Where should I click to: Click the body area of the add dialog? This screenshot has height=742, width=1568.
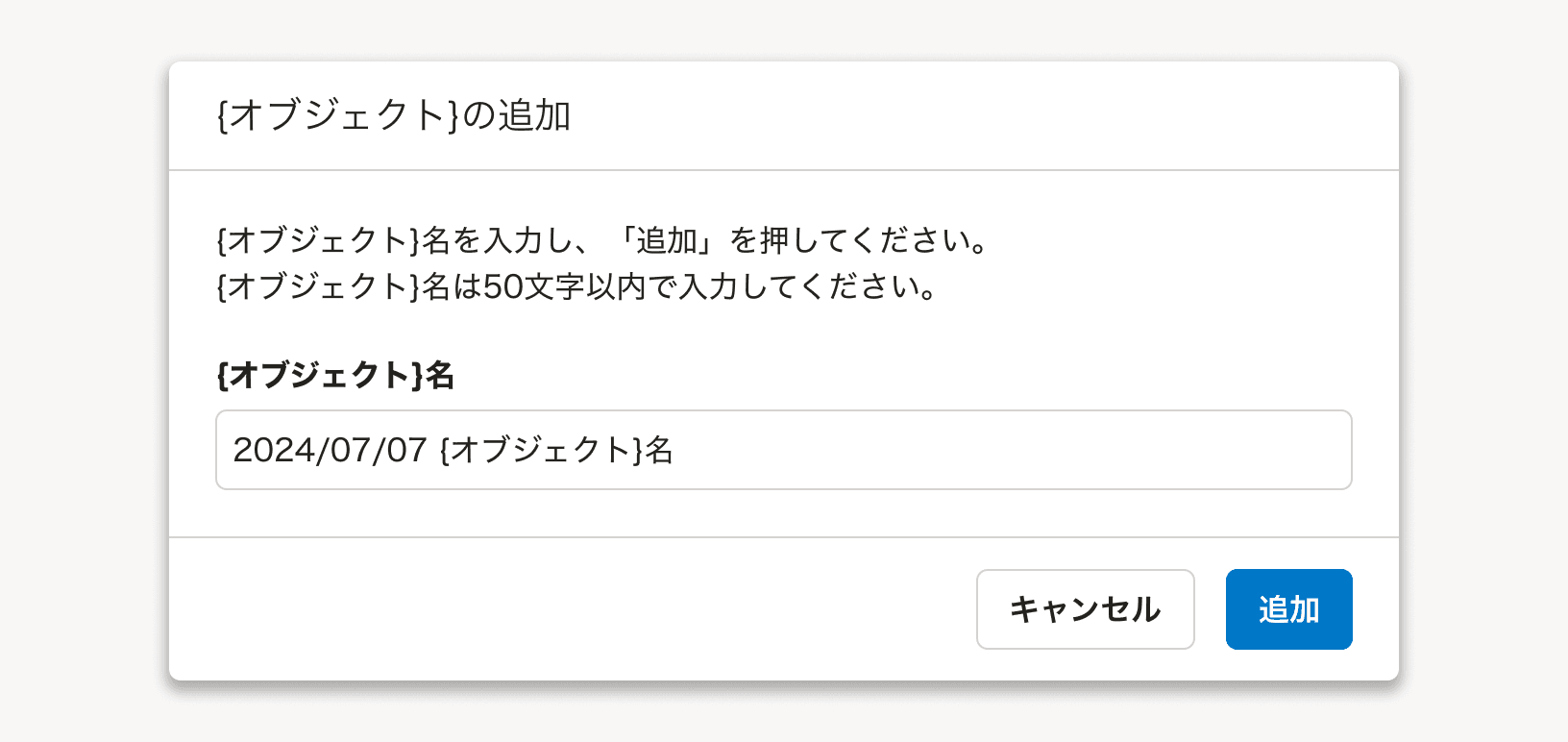click(784, 346)
